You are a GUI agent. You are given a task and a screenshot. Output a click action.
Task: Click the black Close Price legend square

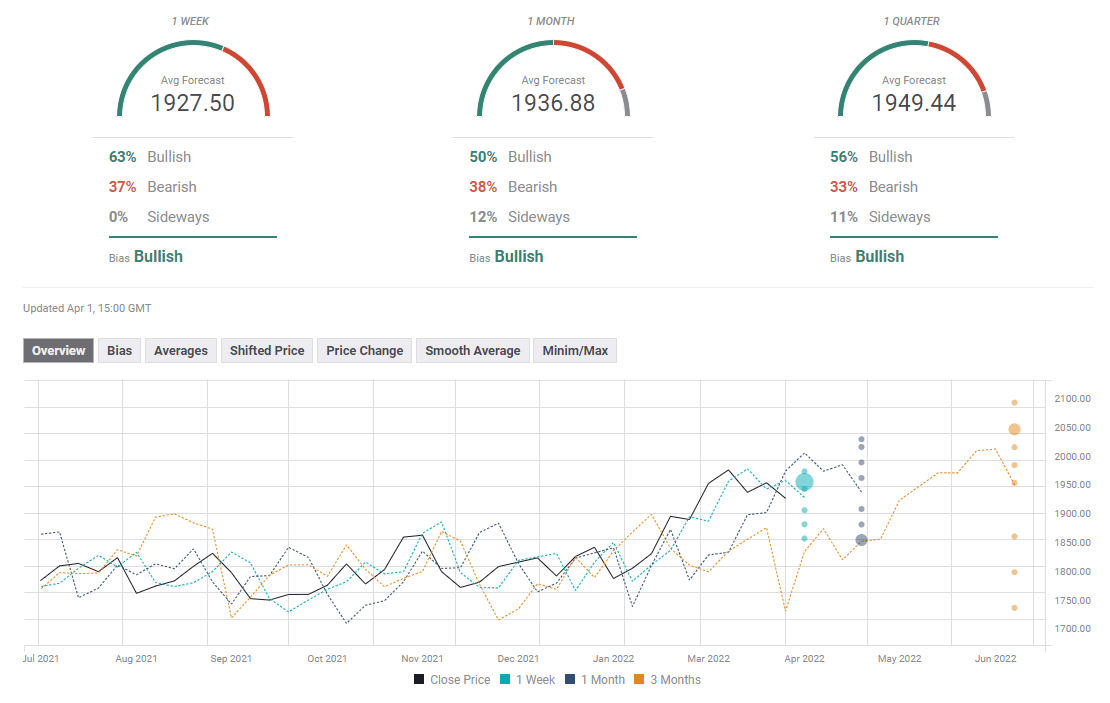point(420,680)
